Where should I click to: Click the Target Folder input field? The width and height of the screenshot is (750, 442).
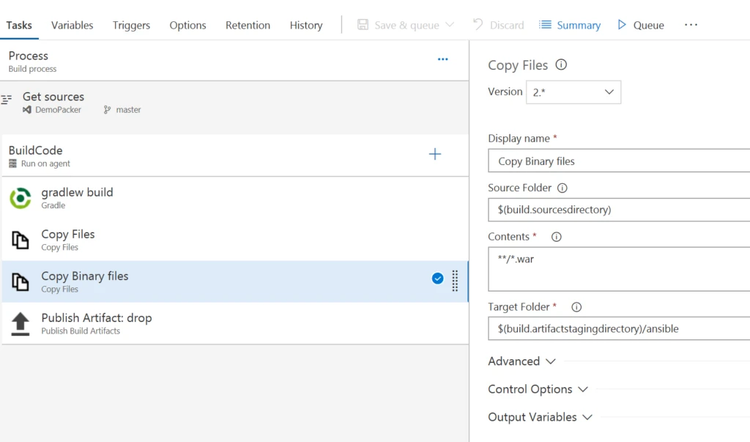click(x=619, y=329)
